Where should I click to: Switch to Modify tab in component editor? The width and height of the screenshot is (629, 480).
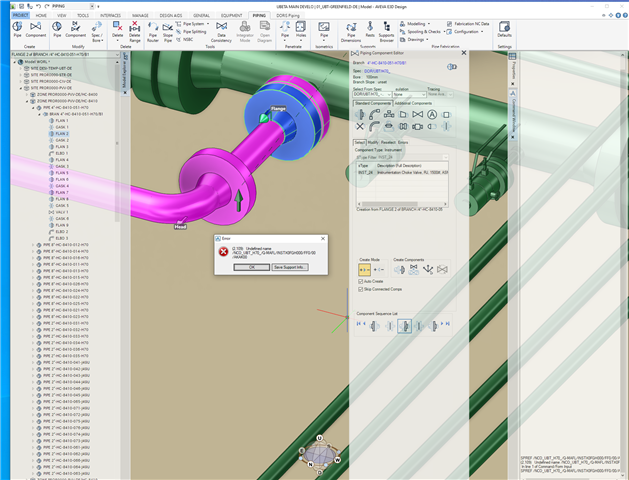tap(373, 142)
